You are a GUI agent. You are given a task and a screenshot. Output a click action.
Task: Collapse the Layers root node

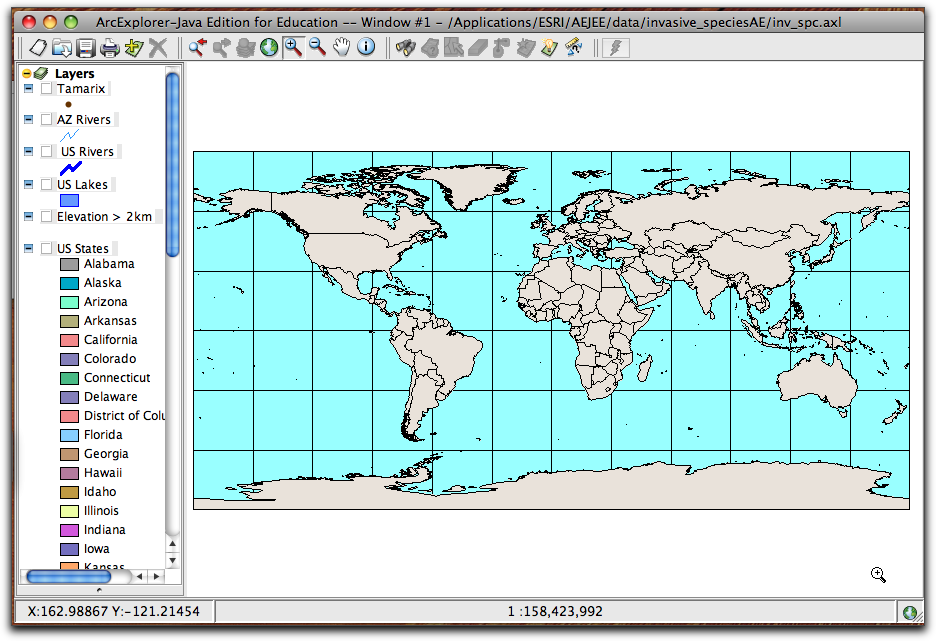27,74
